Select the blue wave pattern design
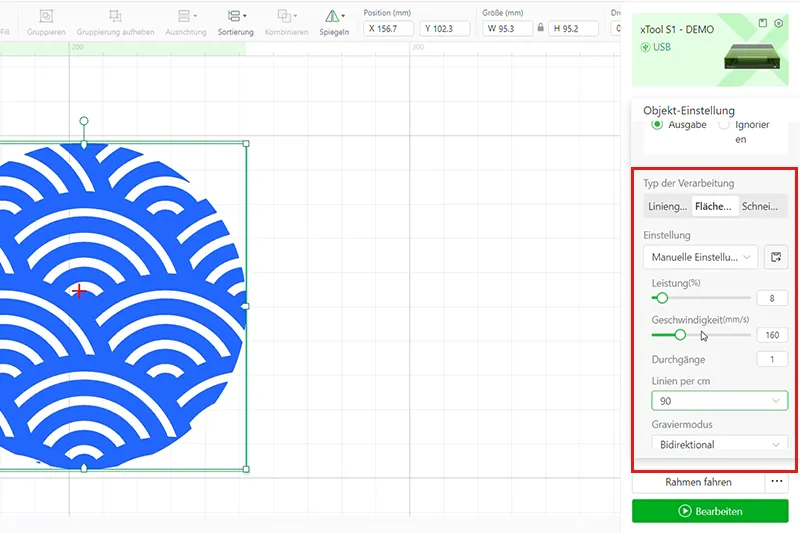This screenshot has height=533, width=800. (122, 306)
